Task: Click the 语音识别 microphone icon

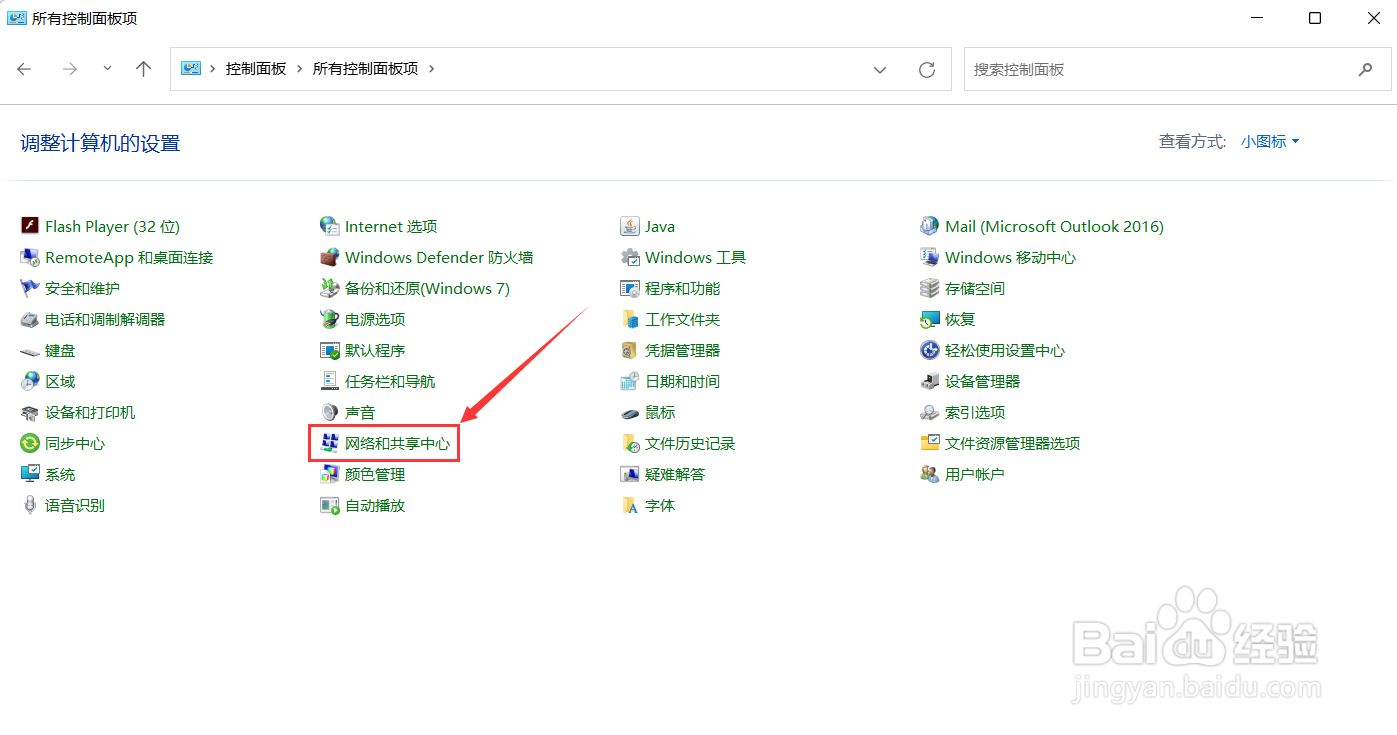Action: (30, 506)
